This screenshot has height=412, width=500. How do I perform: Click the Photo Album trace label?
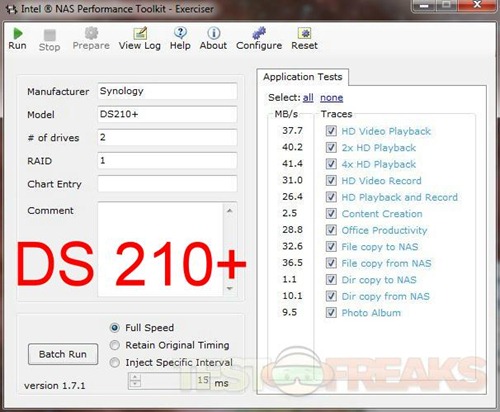coord(371,313)
